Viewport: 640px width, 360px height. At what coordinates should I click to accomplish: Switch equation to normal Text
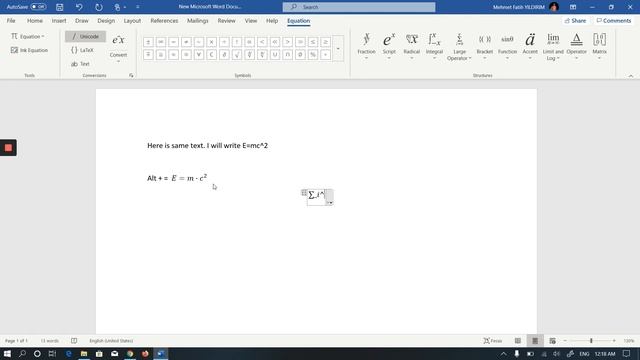coord(80,64)
